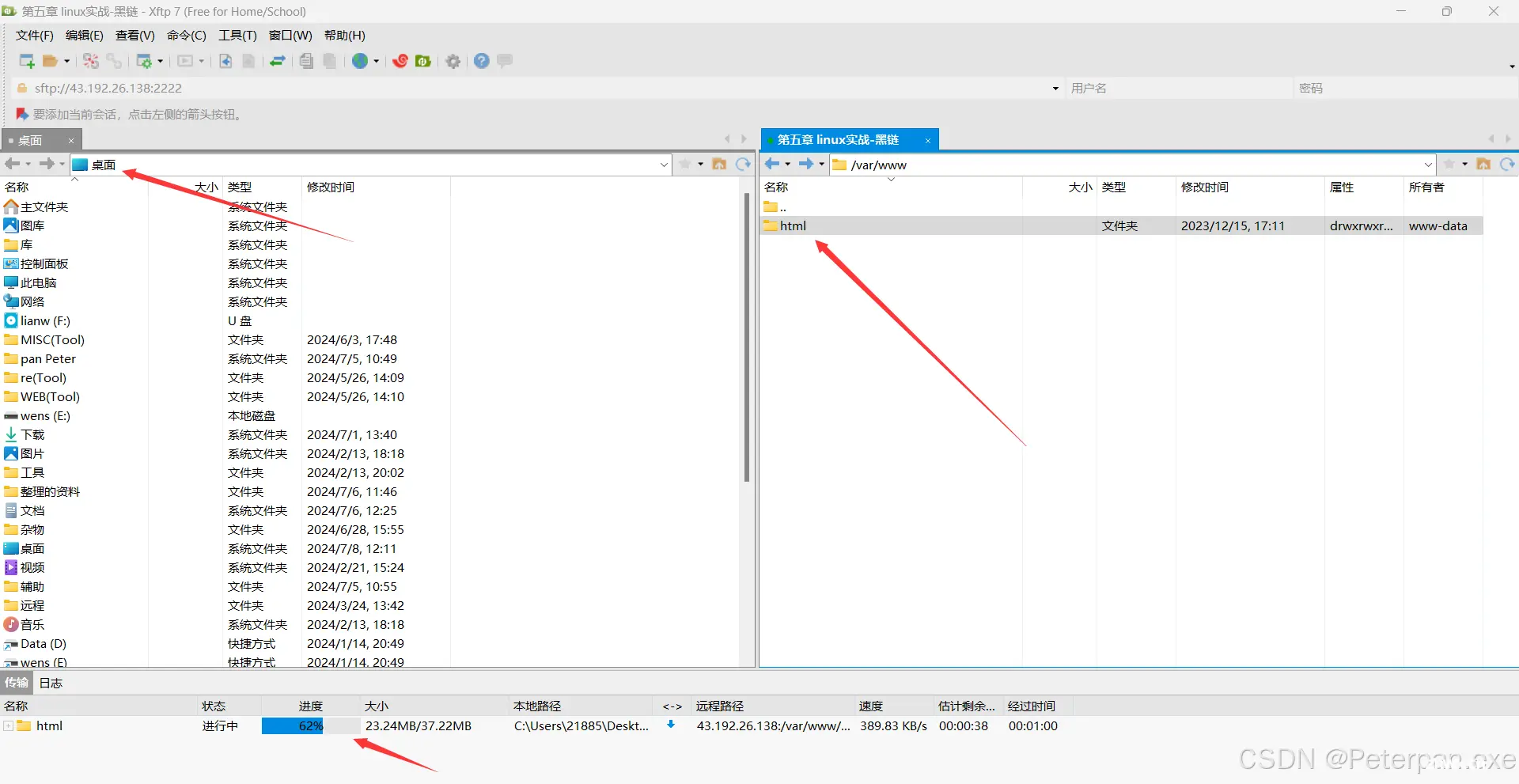
Task: Open the 文件(F) menu
Action: [35, 36]
